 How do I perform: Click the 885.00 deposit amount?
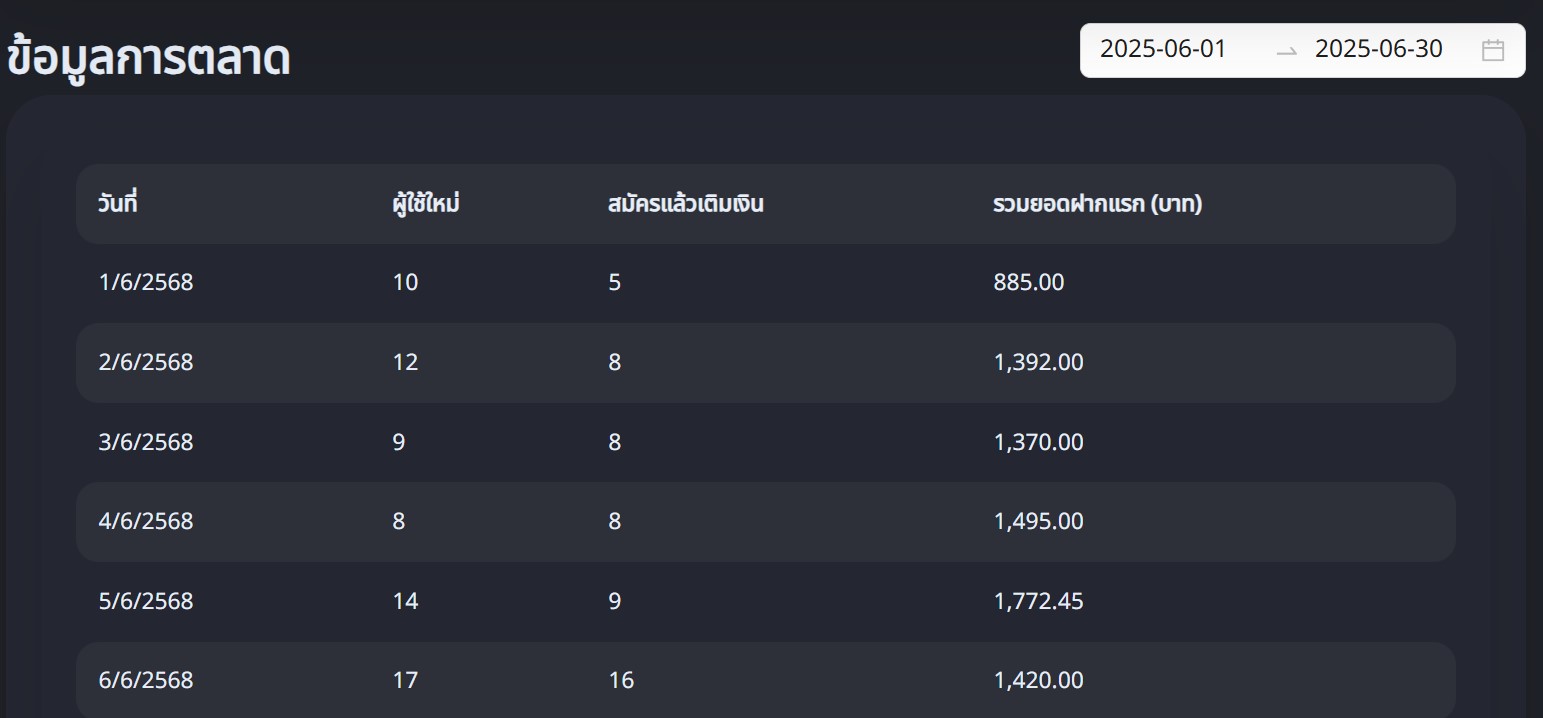1029,283
